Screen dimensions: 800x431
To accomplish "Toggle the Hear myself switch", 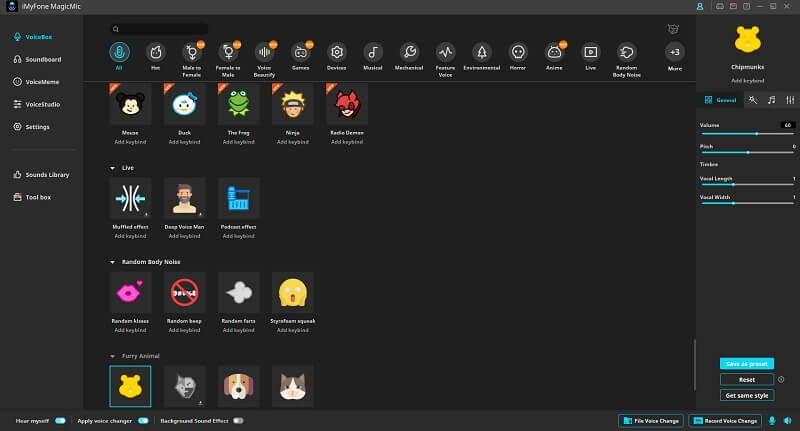I will click(60, 421).
